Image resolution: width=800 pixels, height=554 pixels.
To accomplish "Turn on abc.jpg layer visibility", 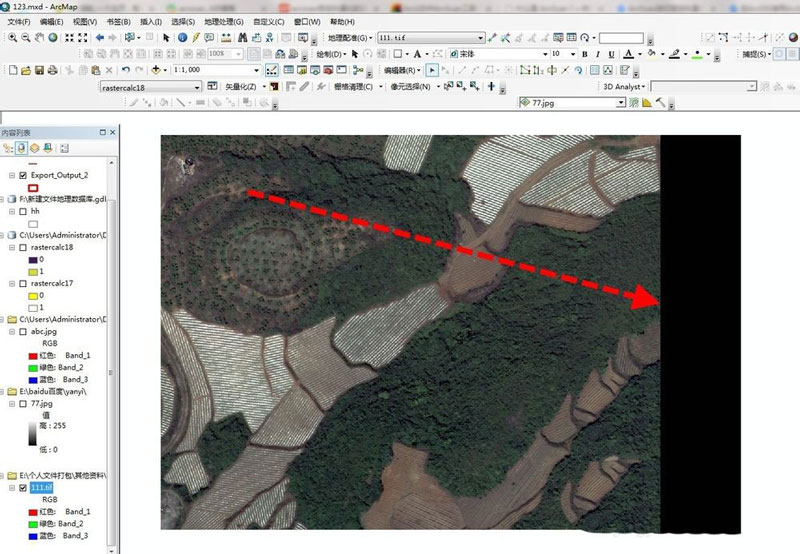I will [23, 331].
